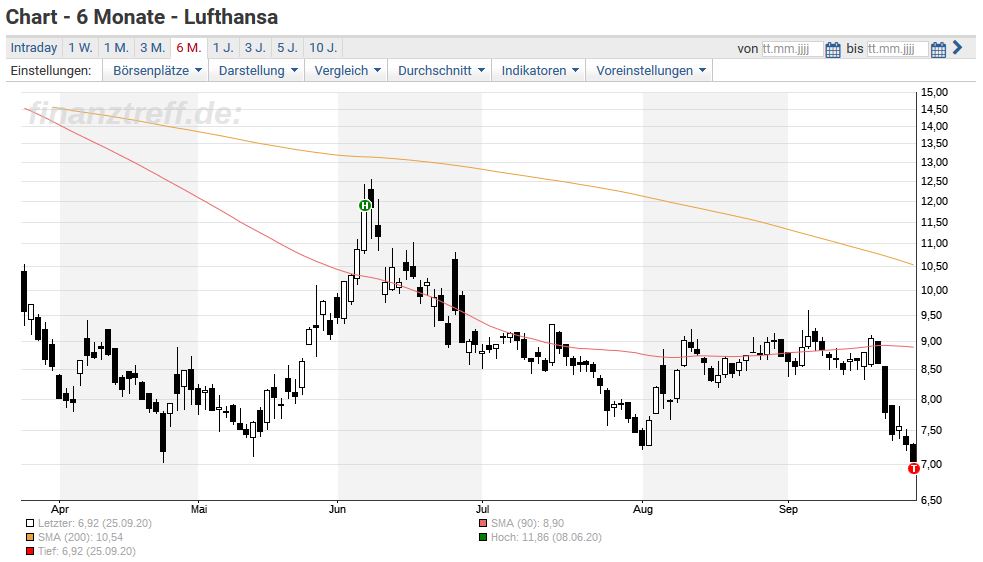The image size is (983, 562).
Task: Click the 'Apr' axis label
Action: 60,509
